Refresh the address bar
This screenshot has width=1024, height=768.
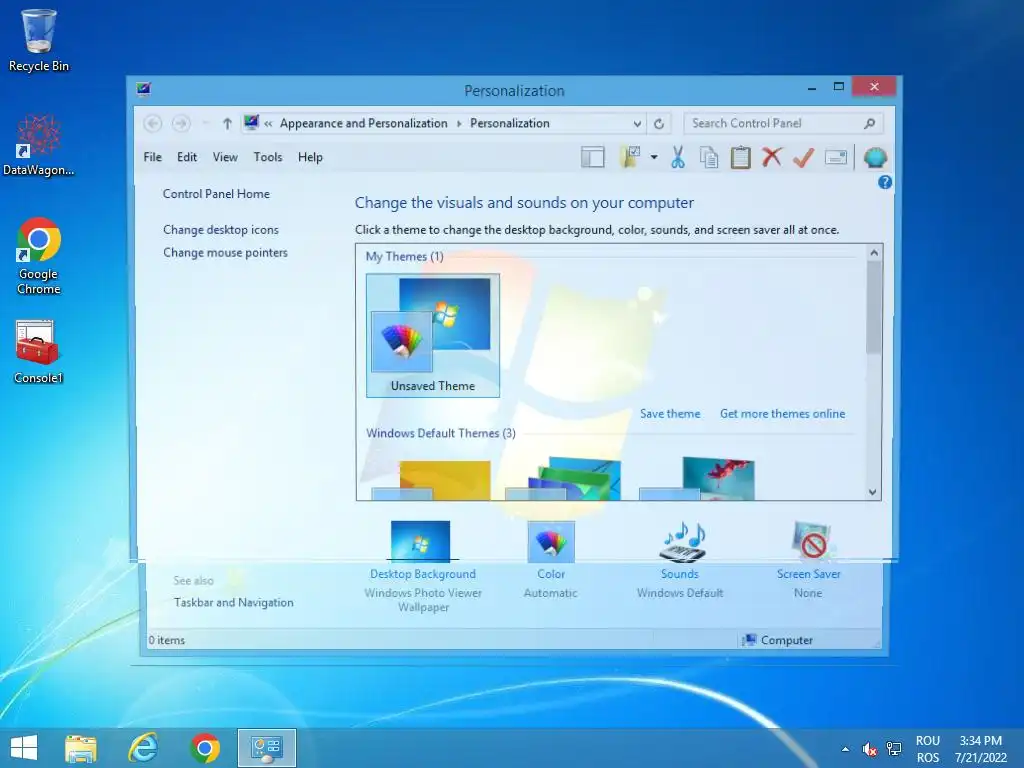pyautogui.click(x=659, y=123)
